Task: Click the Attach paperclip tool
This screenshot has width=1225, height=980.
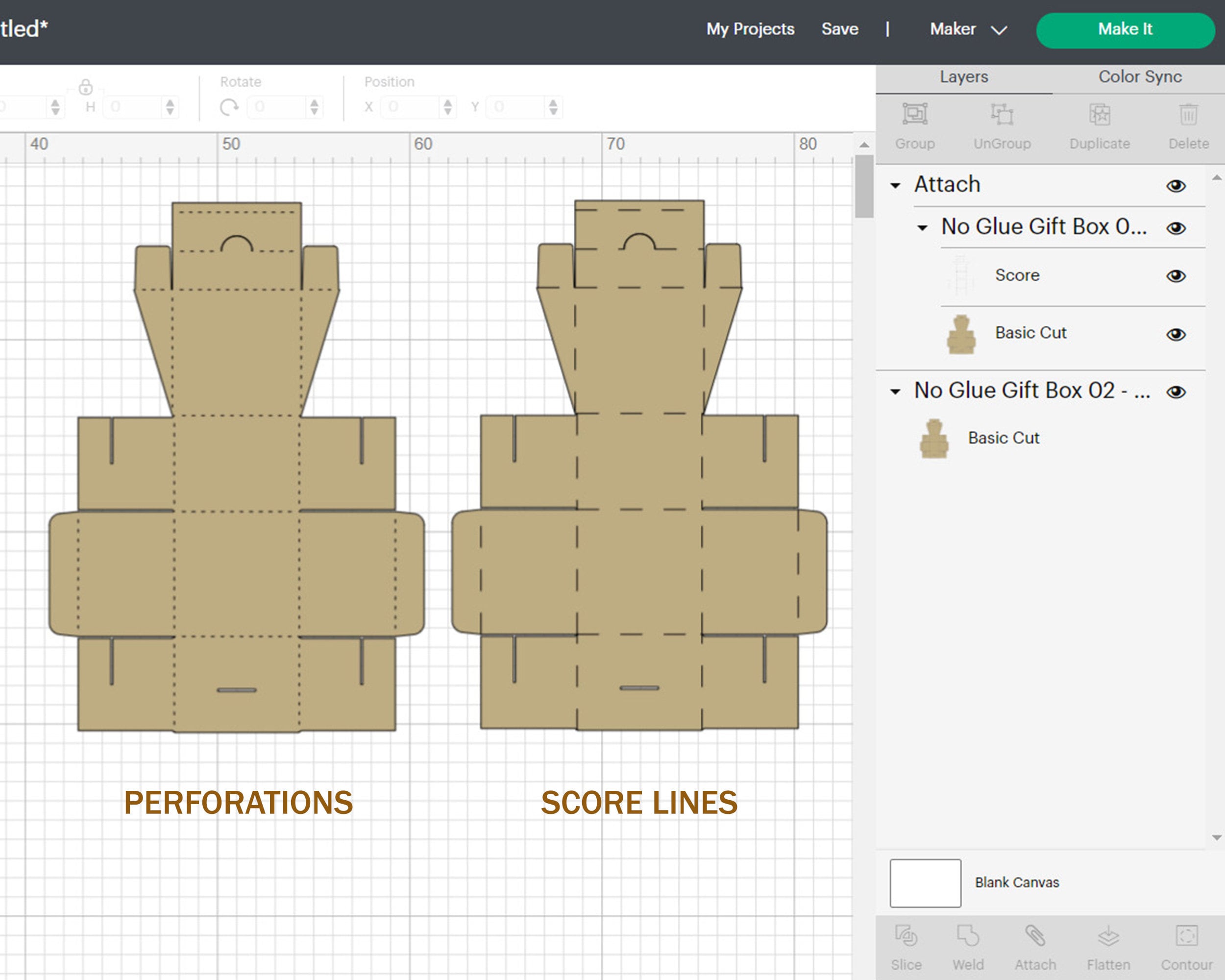Action: (x=1035, y=936)
